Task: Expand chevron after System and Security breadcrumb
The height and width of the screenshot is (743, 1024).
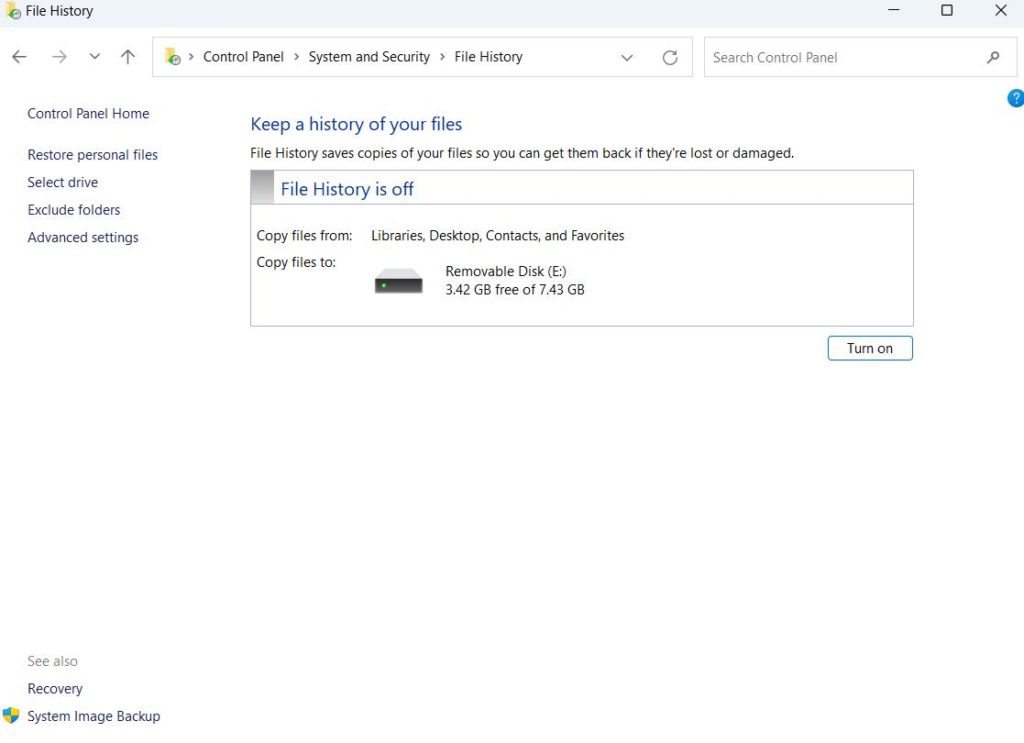Action: click(442, 57)
